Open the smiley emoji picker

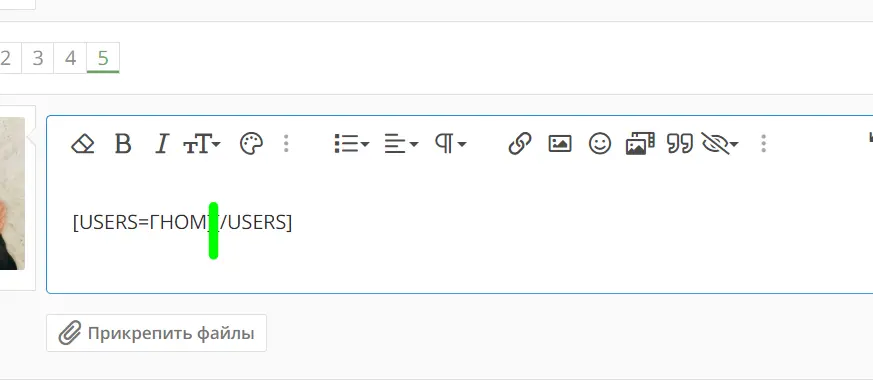(600, 144)
